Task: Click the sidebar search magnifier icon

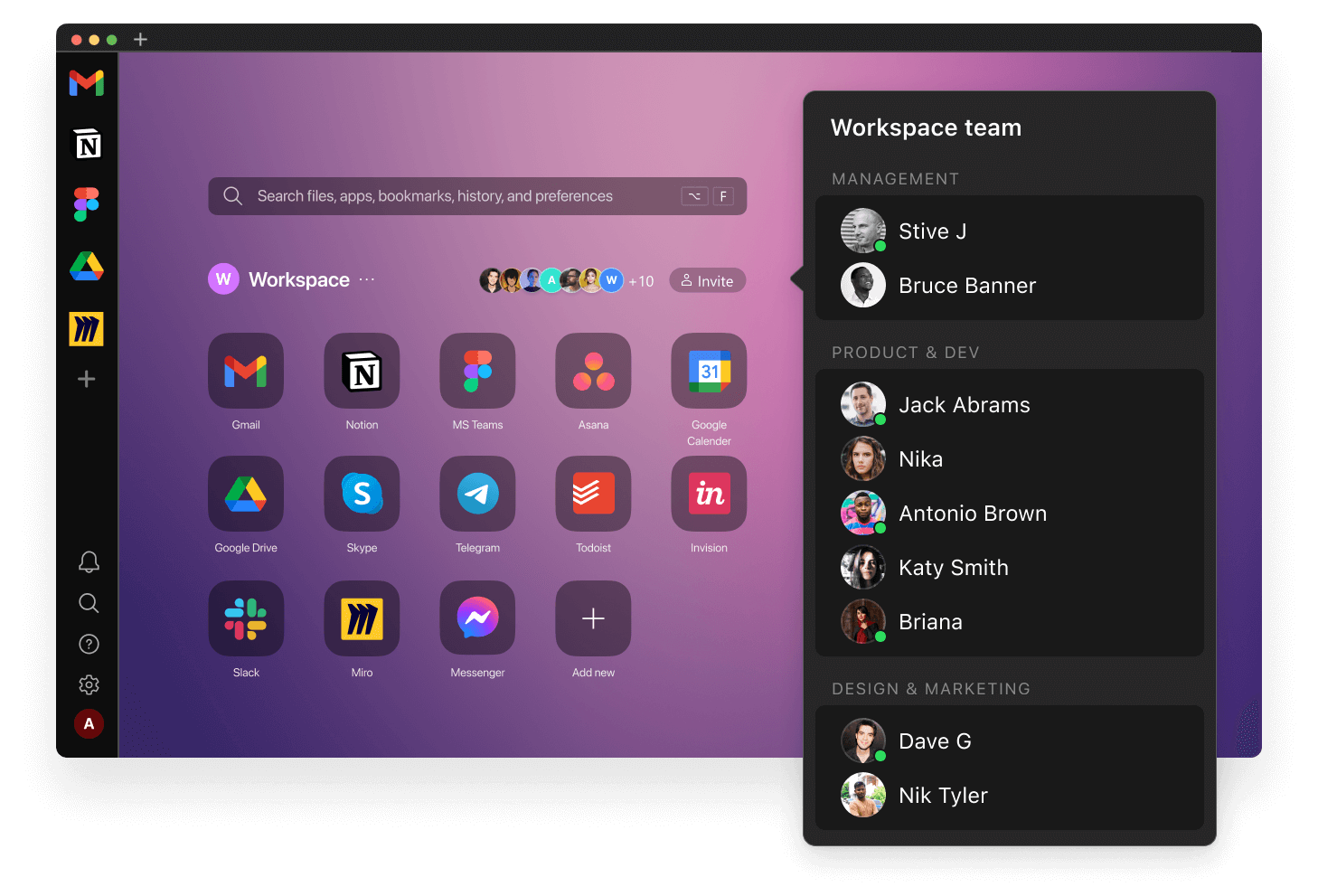Action: click(x=89, y=603)
